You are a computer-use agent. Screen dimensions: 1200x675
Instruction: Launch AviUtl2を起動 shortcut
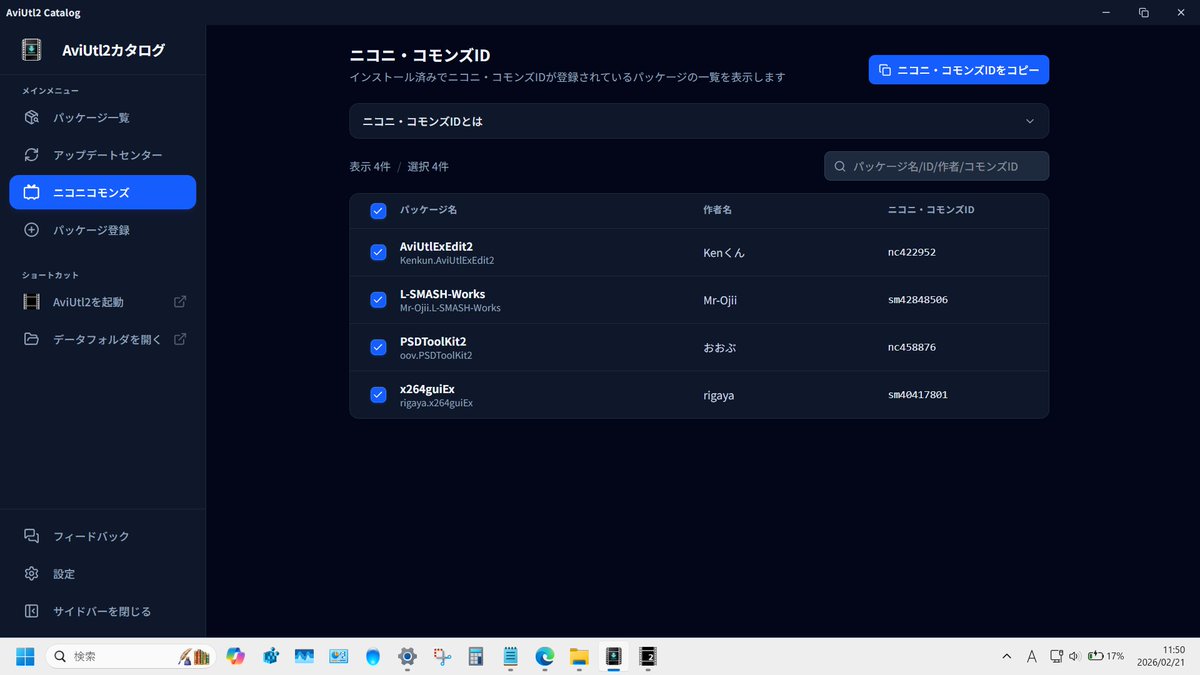pyautogui.click(x=102, y=302)
